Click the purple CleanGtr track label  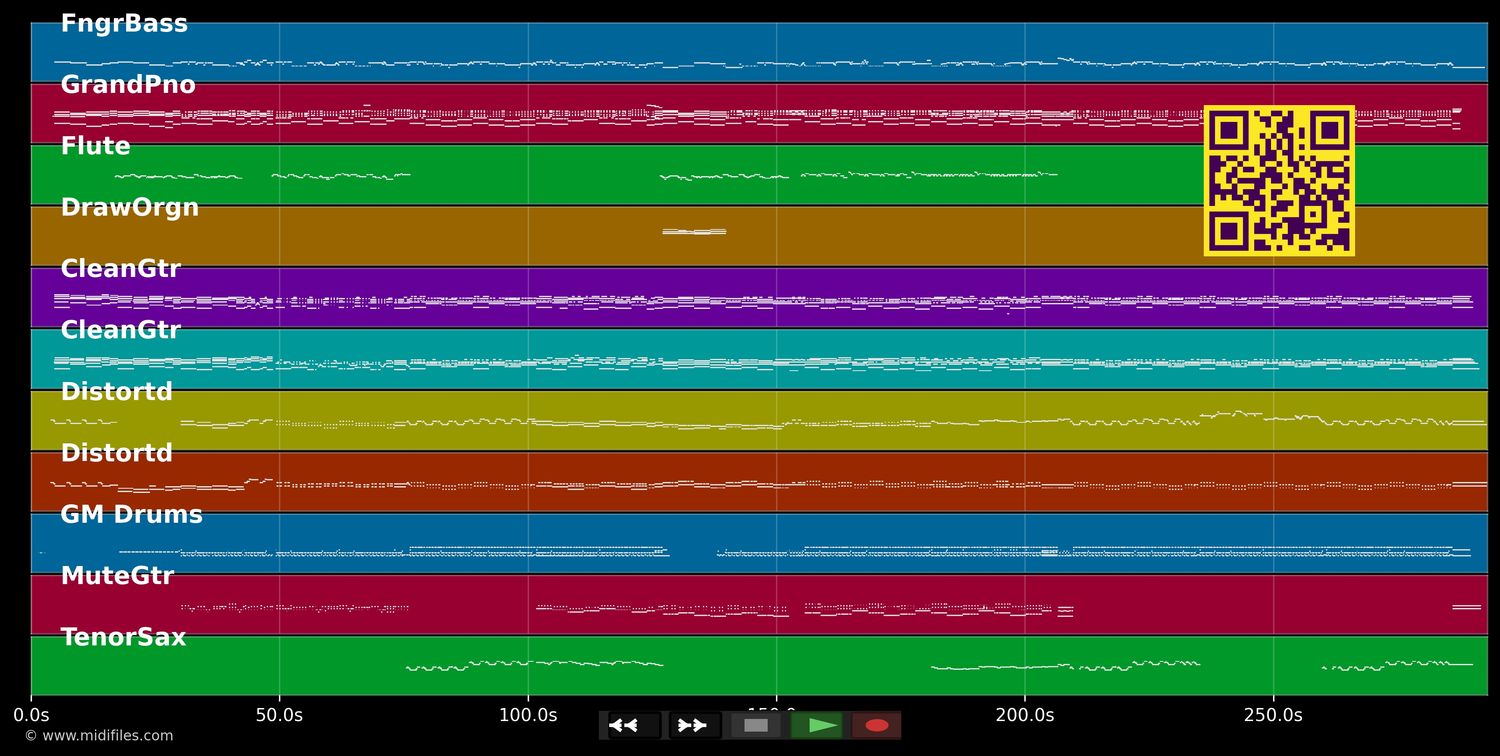pos(120,269)
